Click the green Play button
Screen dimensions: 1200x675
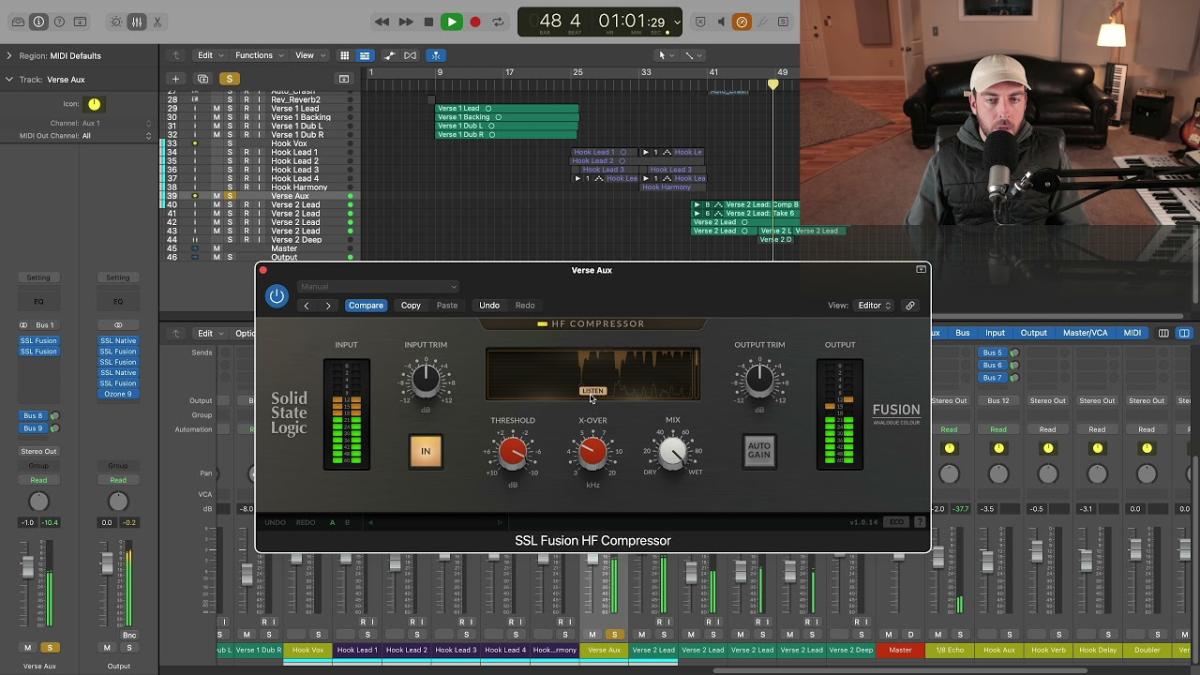pos(452,21)
